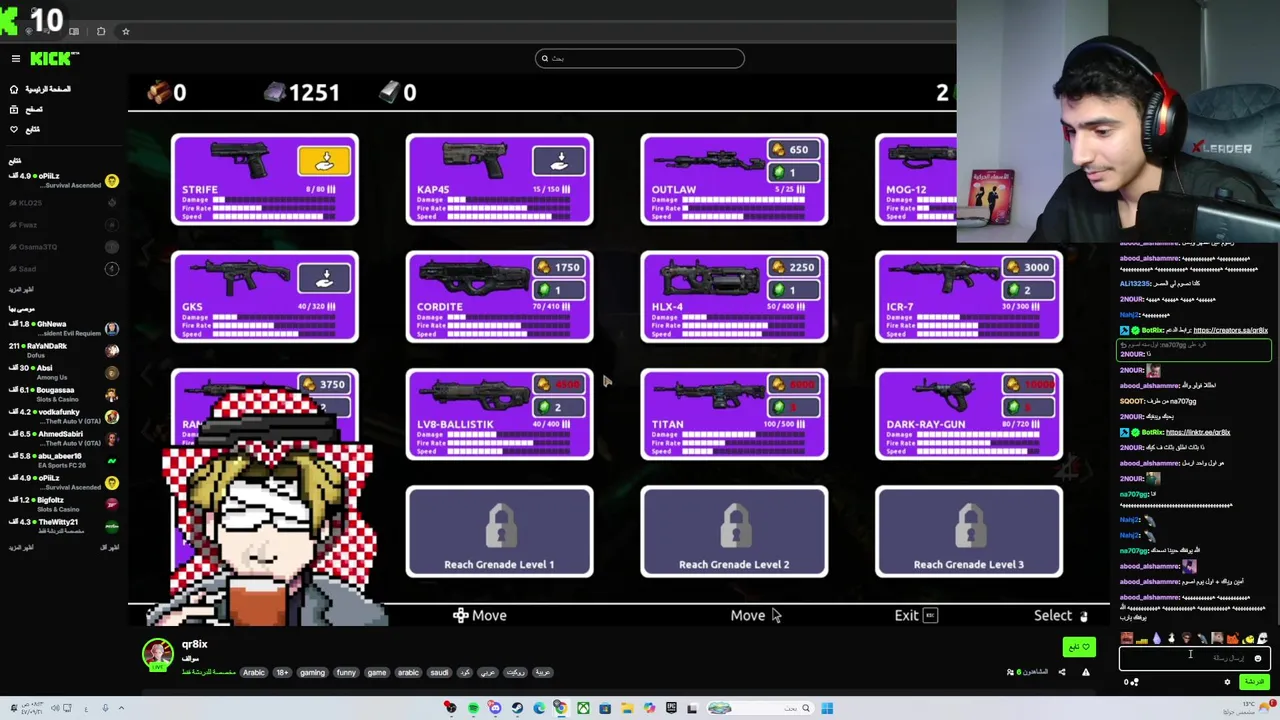Click the gaming stream tag

[x=312, y=673]
